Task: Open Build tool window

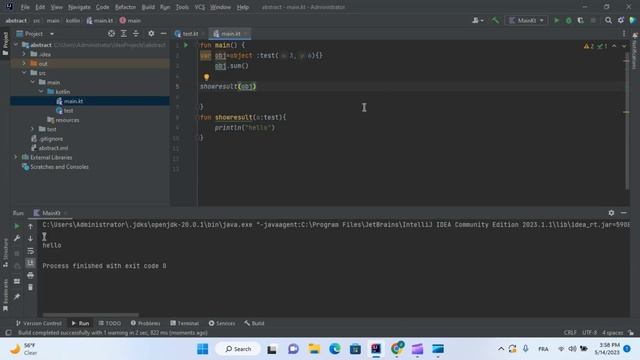Action: pyautogui.click(x=254, y=323)
